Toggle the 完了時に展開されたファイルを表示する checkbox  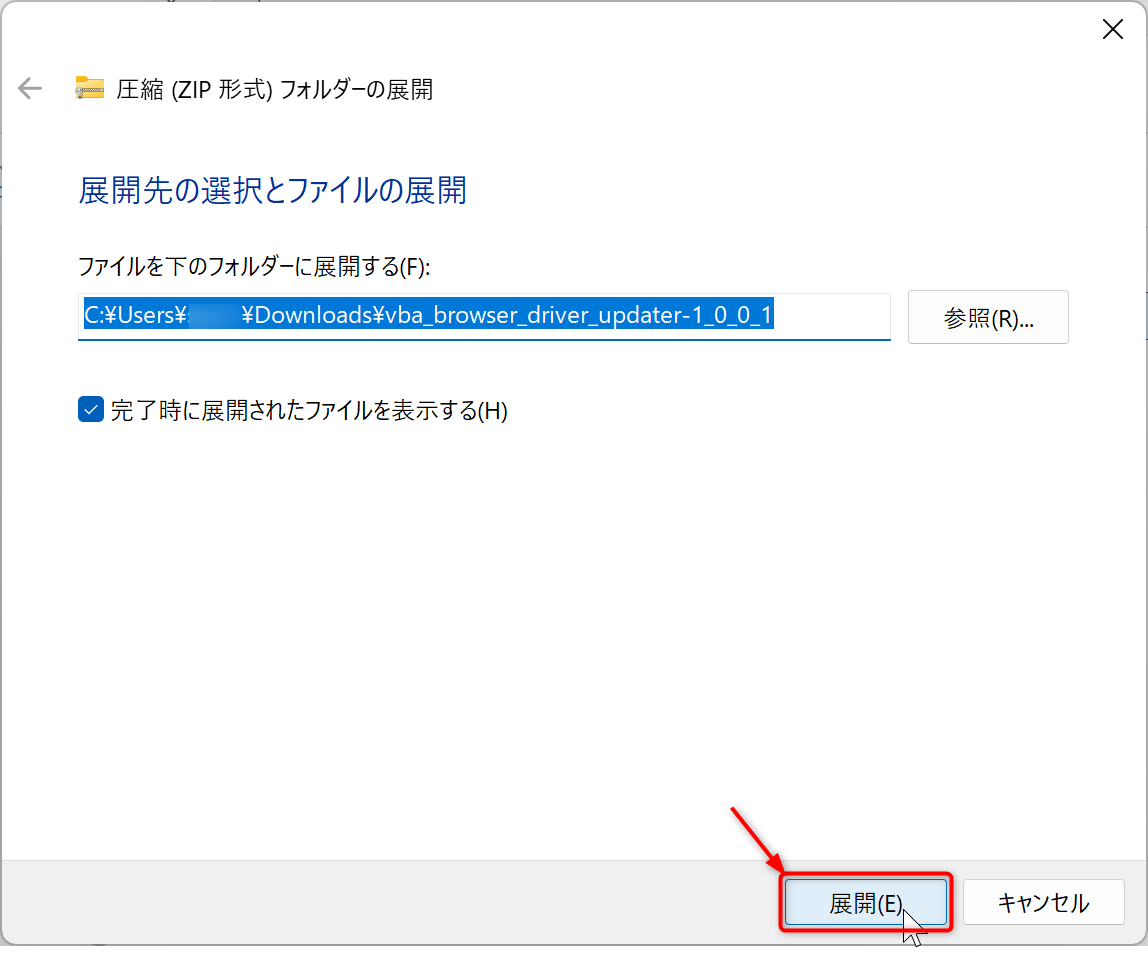(x=91, y=410)
